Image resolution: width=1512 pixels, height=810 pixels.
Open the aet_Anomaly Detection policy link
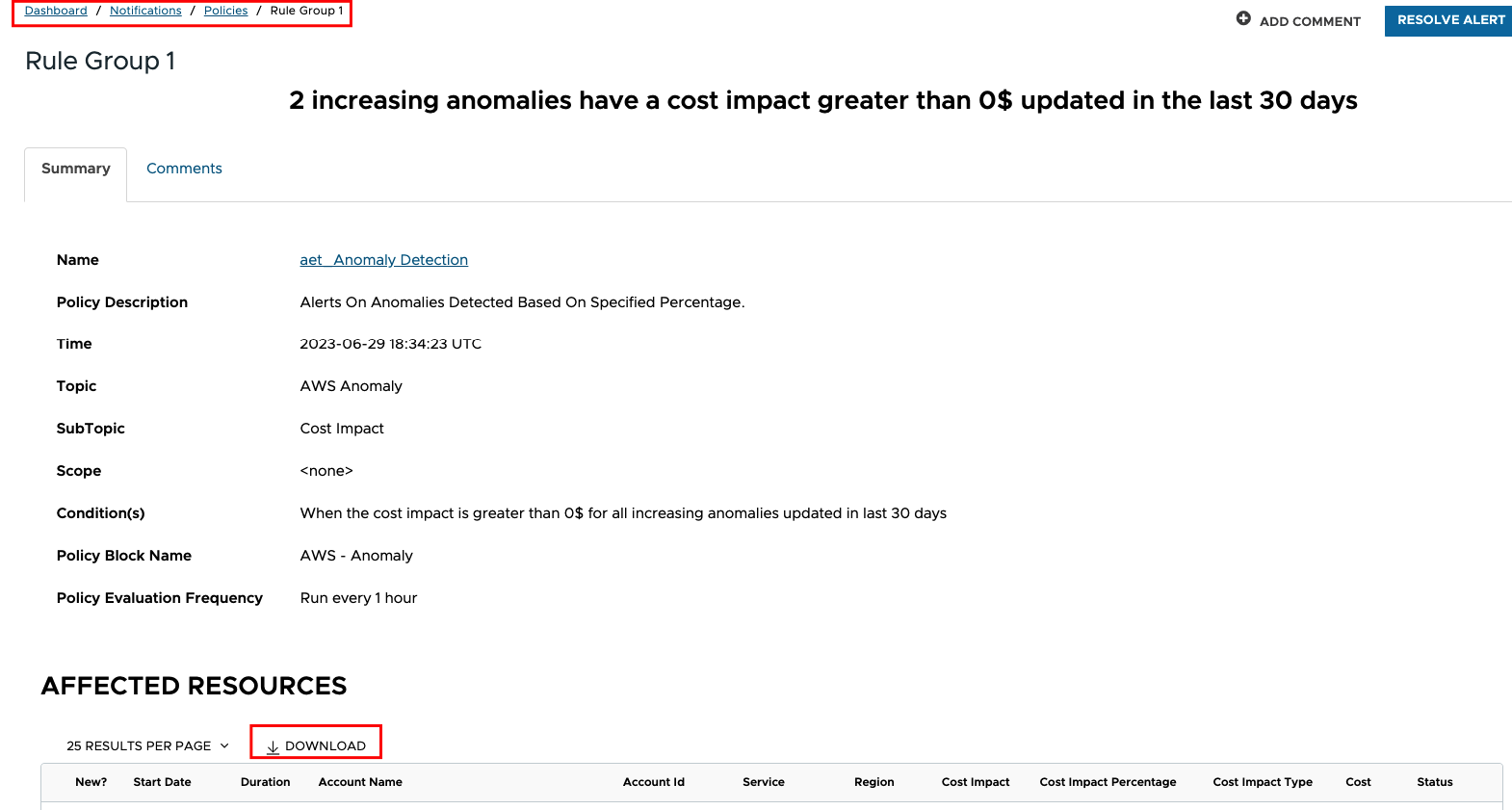point(383,260)
